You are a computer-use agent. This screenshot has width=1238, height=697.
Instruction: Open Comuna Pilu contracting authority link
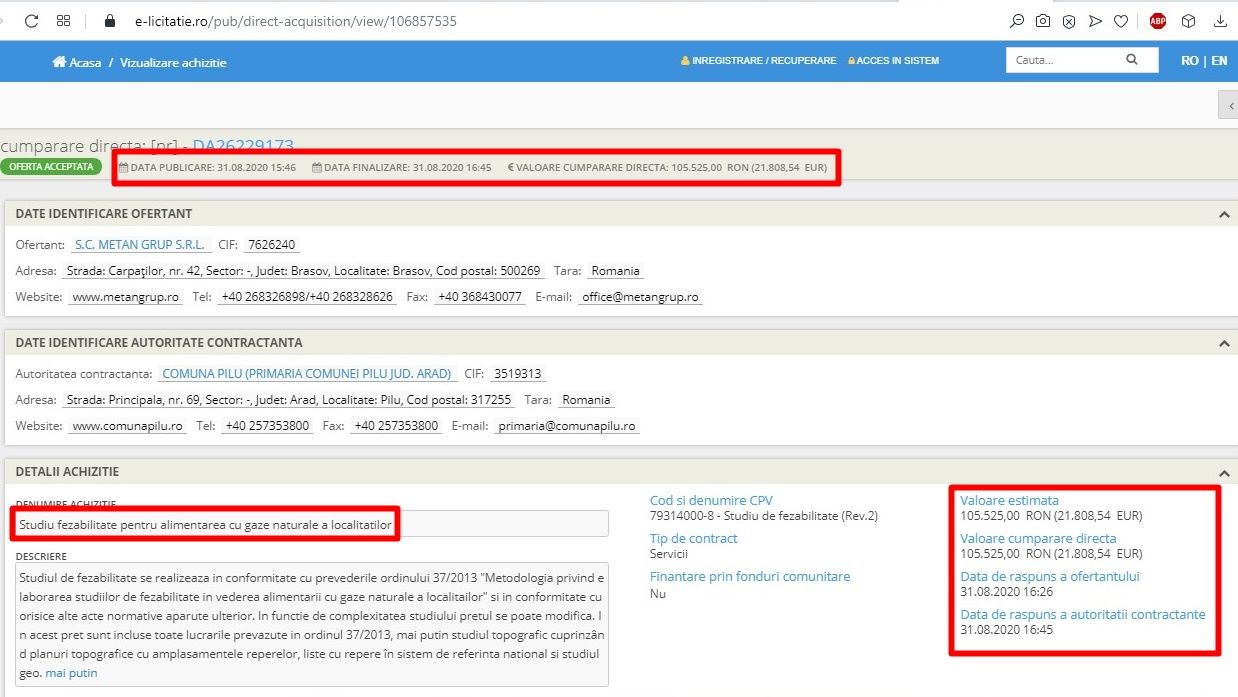307,374
